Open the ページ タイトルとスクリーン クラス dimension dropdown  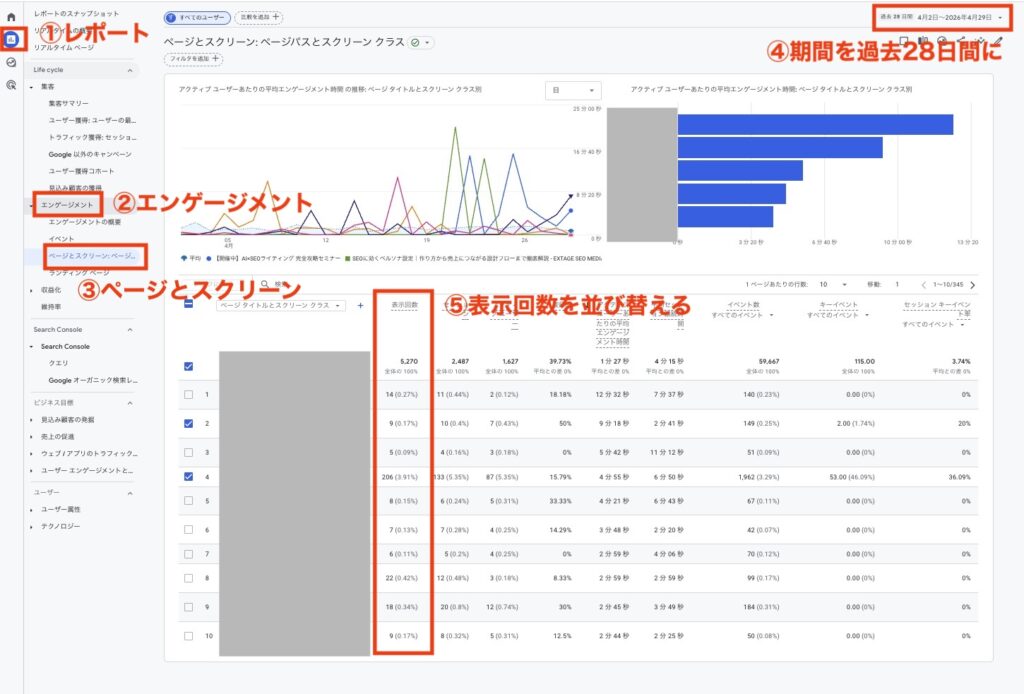pyautogui.click(x=281, y=306)
